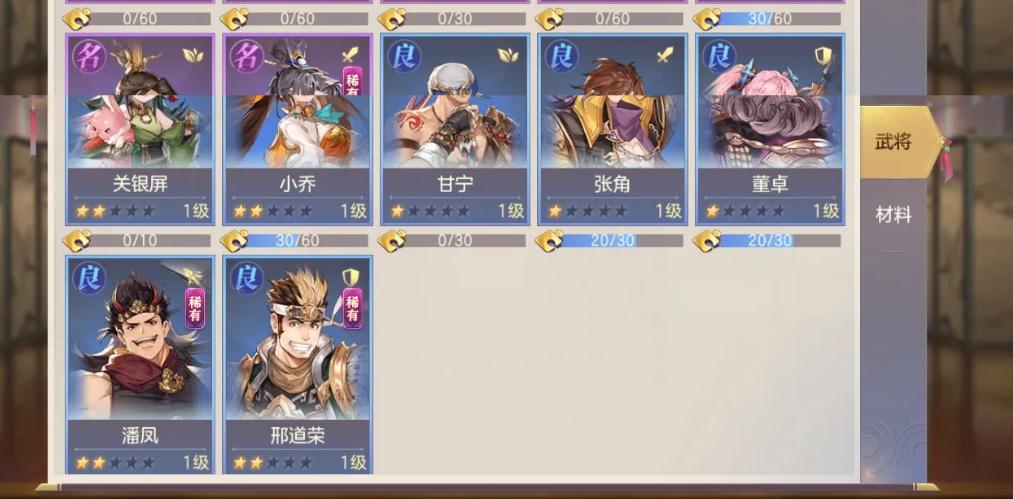The width and height of the screenshot is (1013, 499).
Task: Click the star rating row on 小乔
Action: click(x=272, y=211)
